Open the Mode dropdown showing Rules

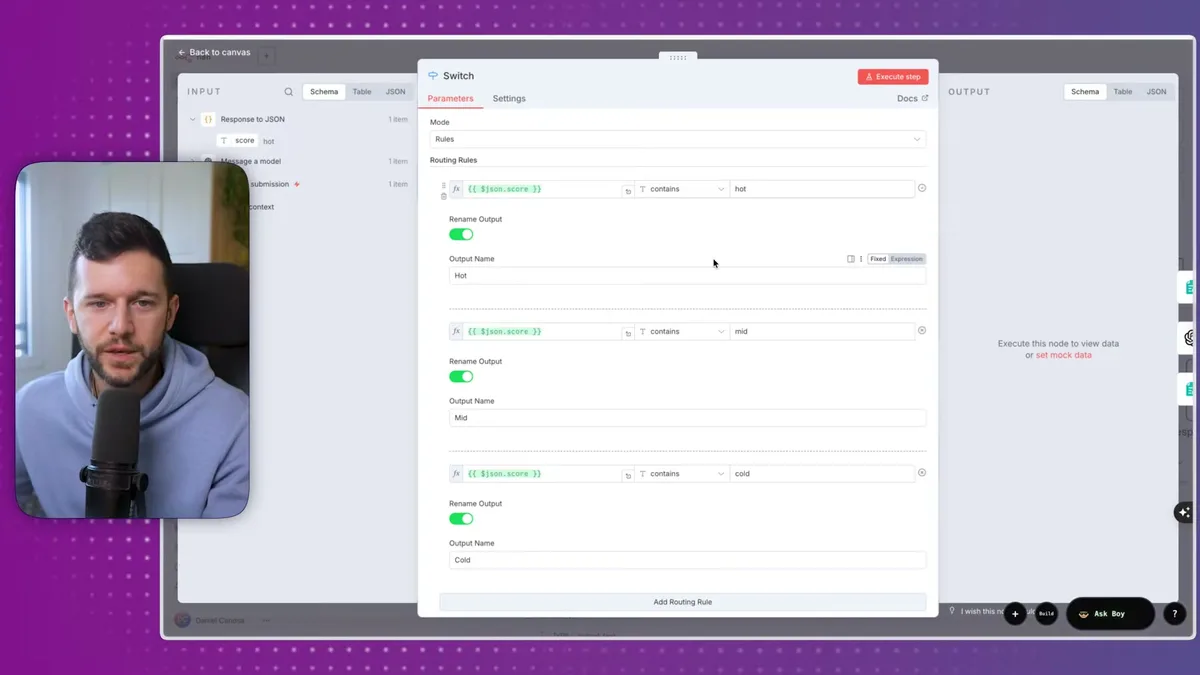point(677,139)
